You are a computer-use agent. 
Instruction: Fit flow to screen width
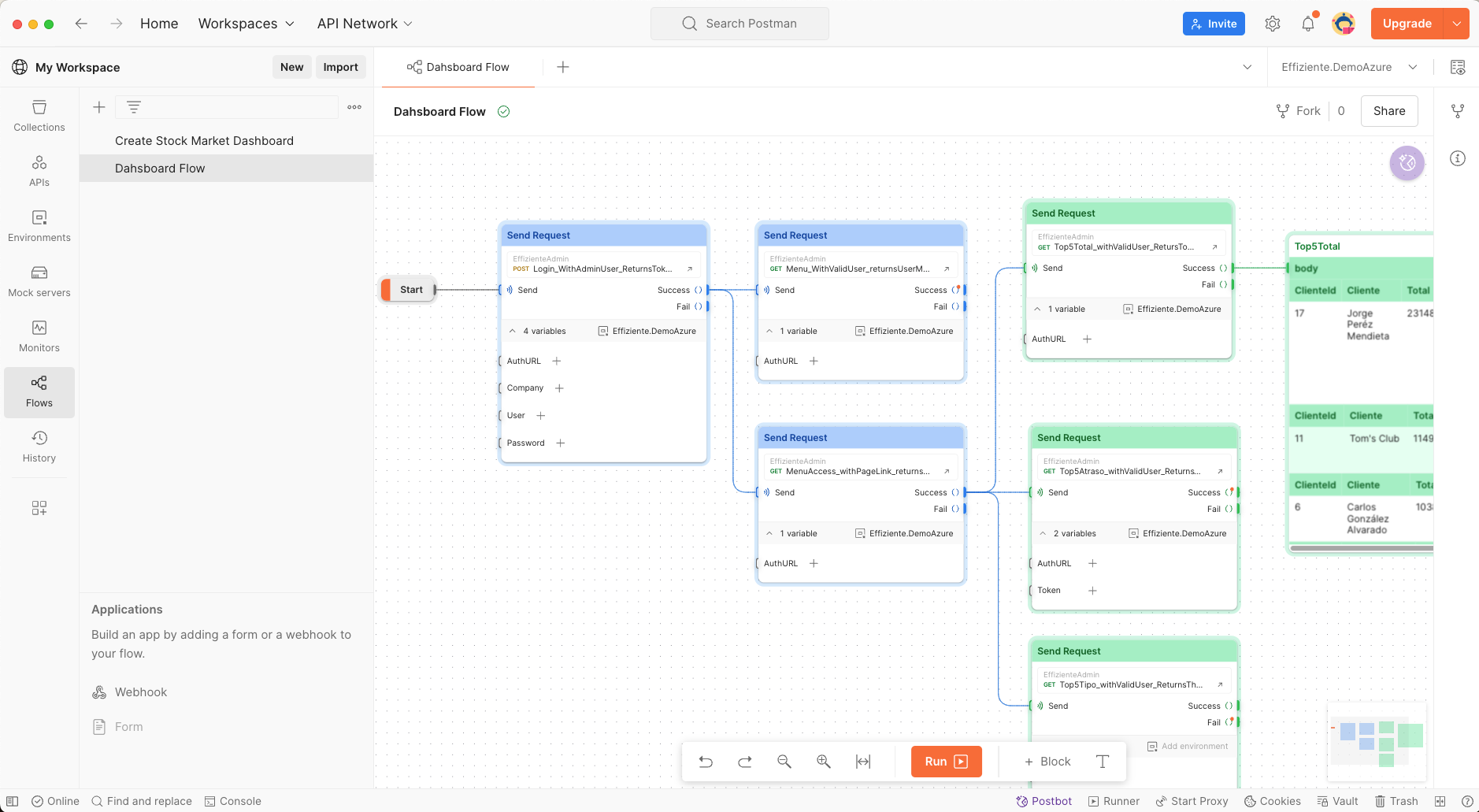[863, 762]
